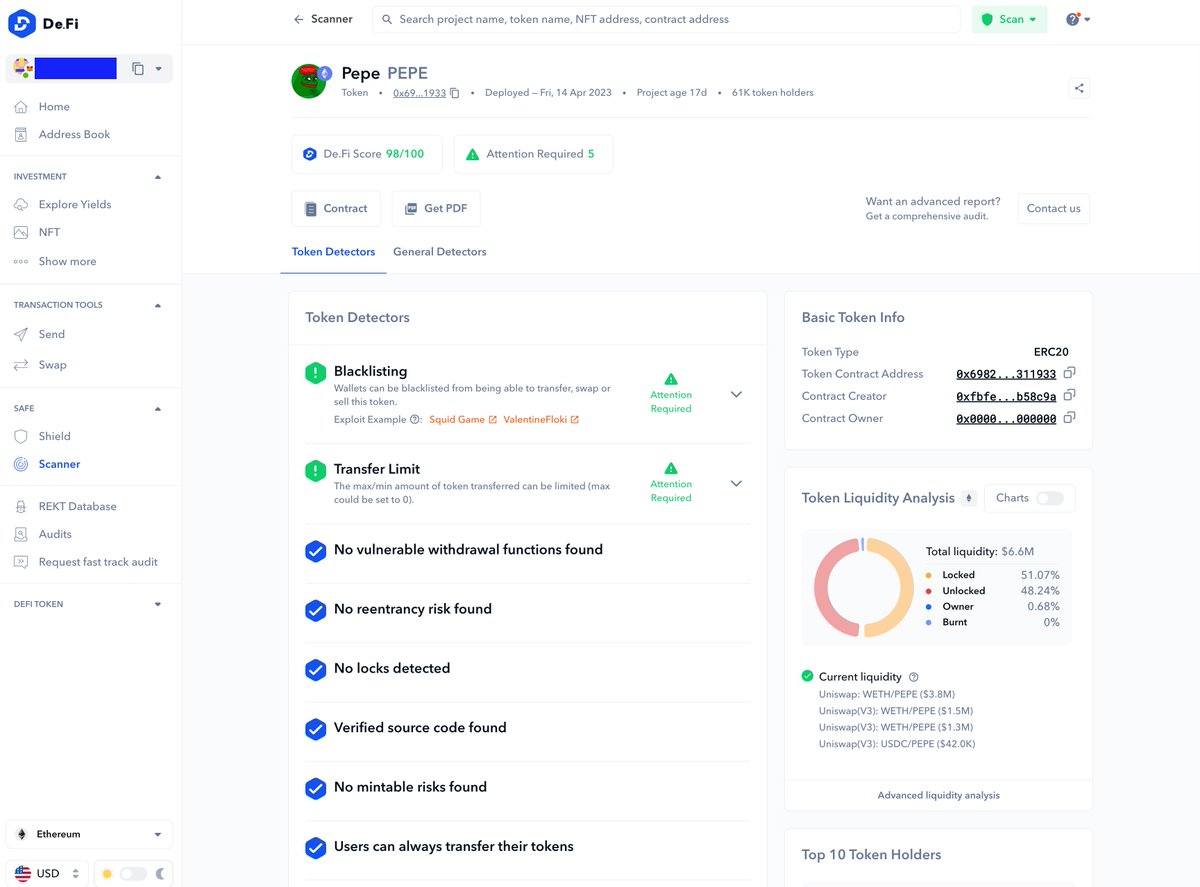Click the Send paper-plane icon
This screenshot has height=887, width=1200.
pos(21,334)
